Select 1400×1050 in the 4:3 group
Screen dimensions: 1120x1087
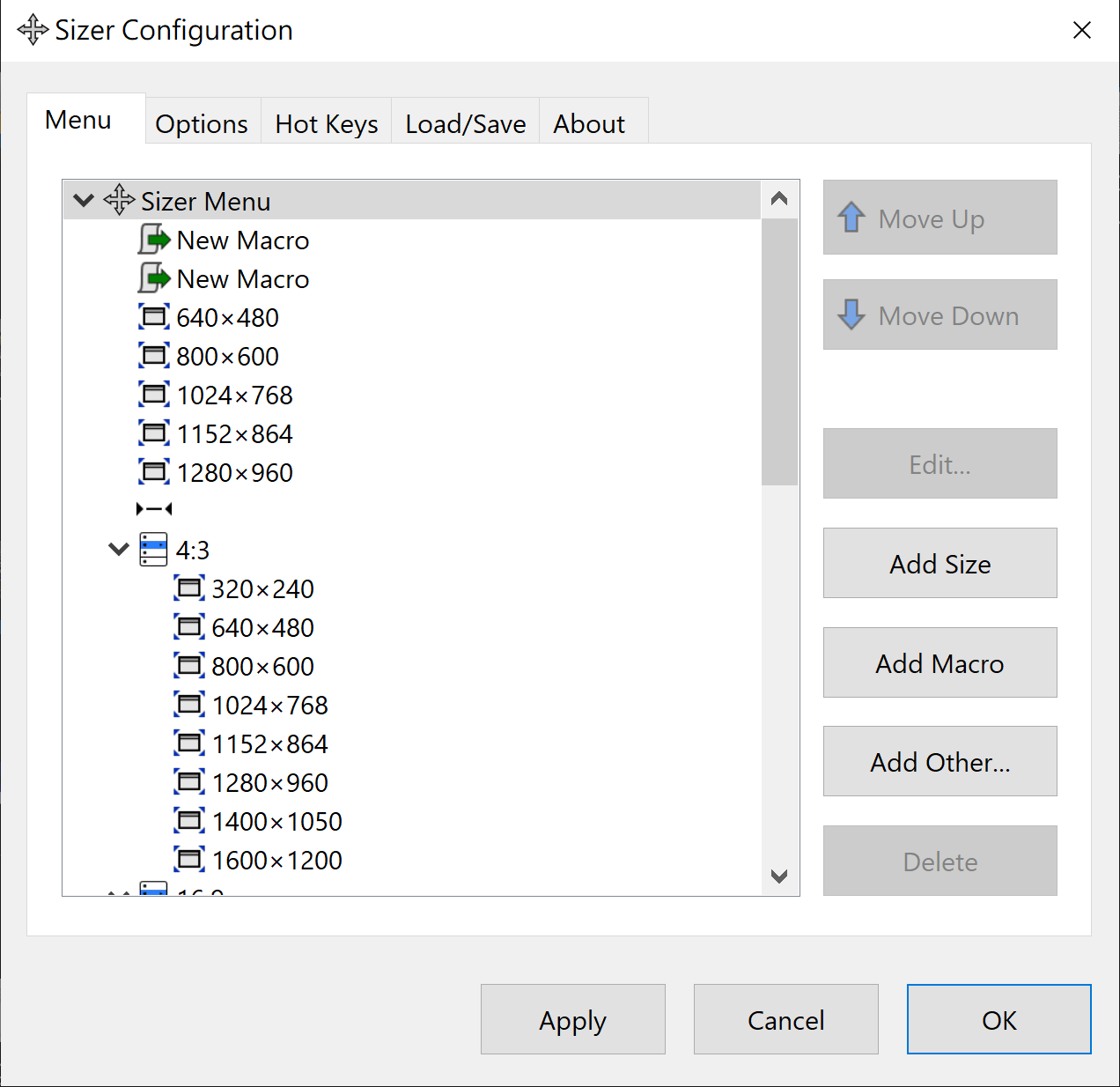pyautogui.click(x=276, y=821)
